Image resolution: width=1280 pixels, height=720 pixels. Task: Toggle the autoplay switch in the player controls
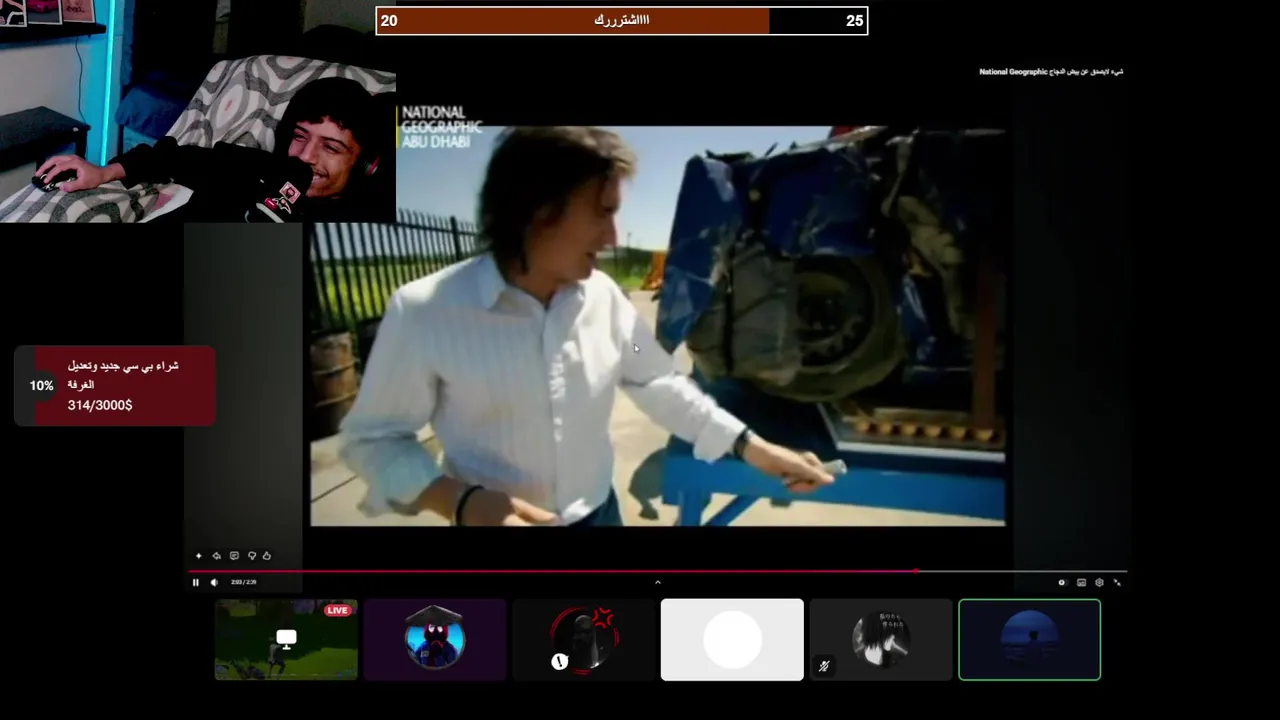tap(1062, 582)
